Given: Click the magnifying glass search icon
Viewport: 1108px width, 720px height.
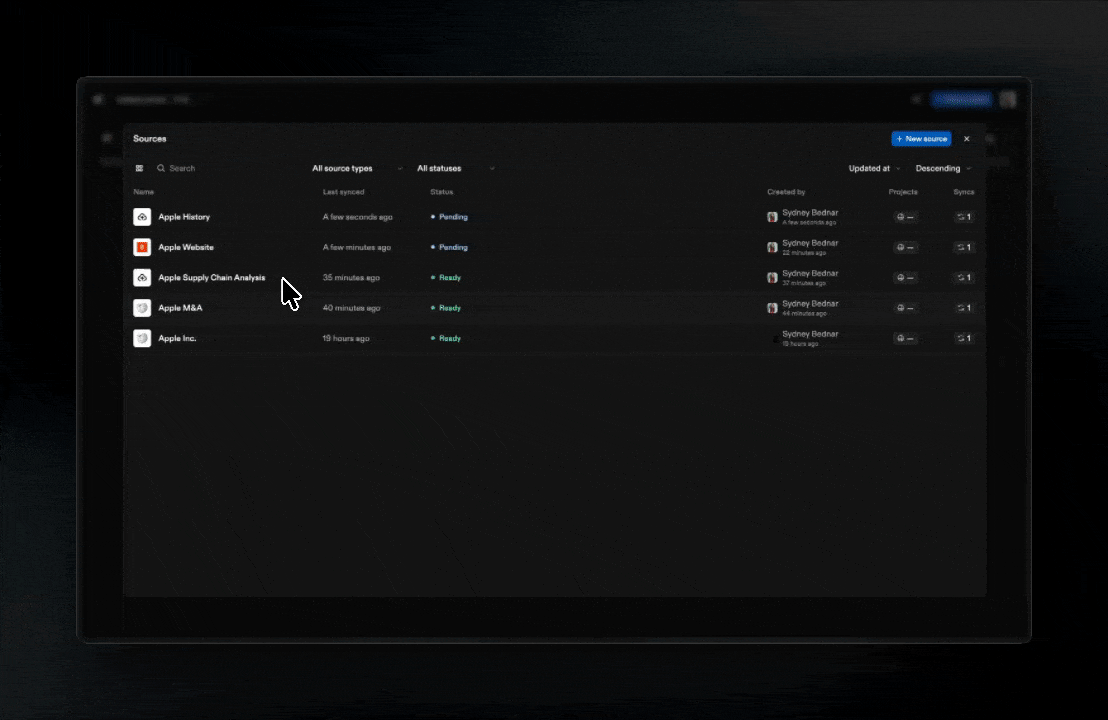Looking at the screenshot, I should (161, 168).
